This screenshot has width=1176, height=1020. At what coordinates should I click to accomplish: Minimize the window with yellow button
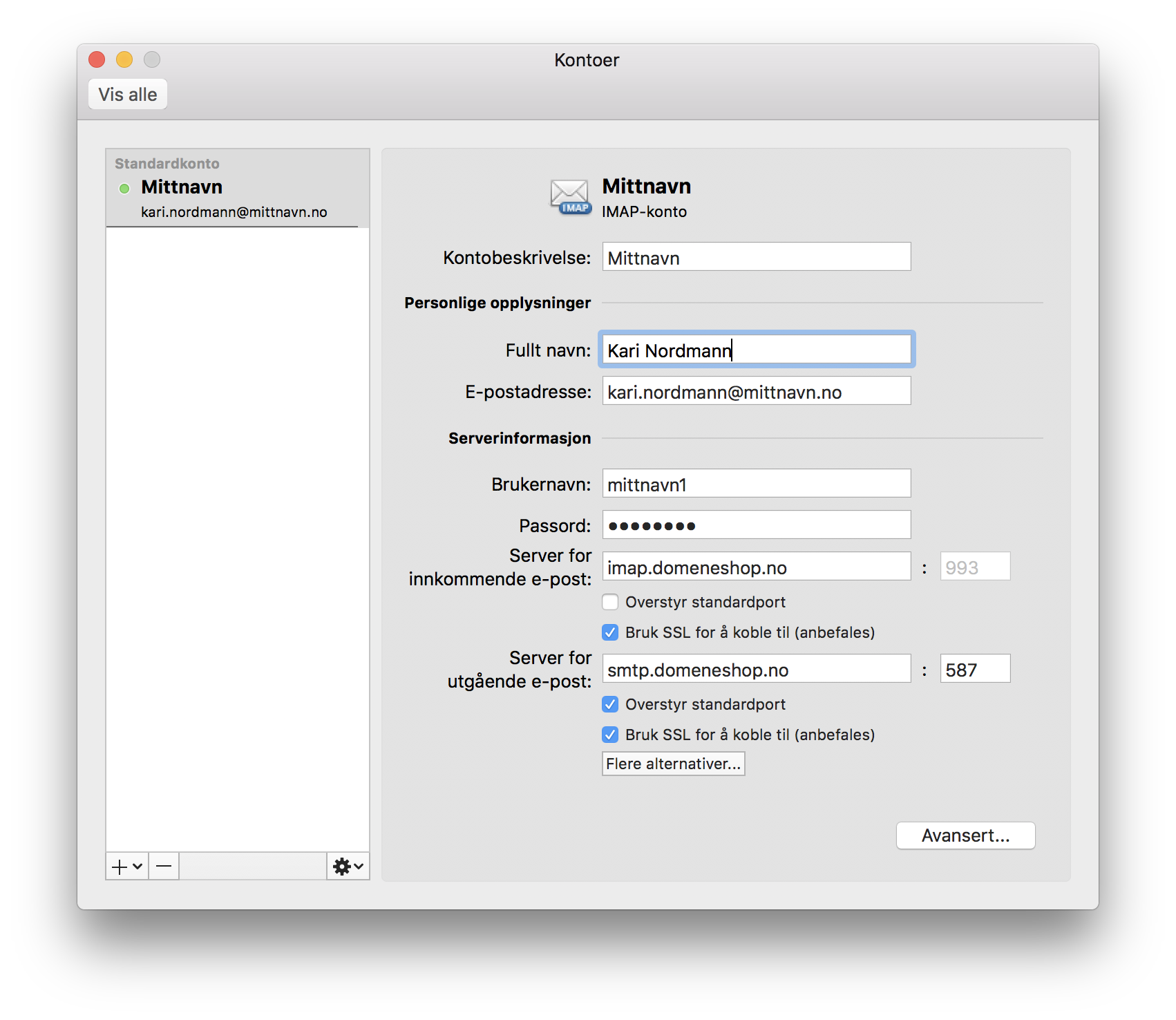(124, 60)
